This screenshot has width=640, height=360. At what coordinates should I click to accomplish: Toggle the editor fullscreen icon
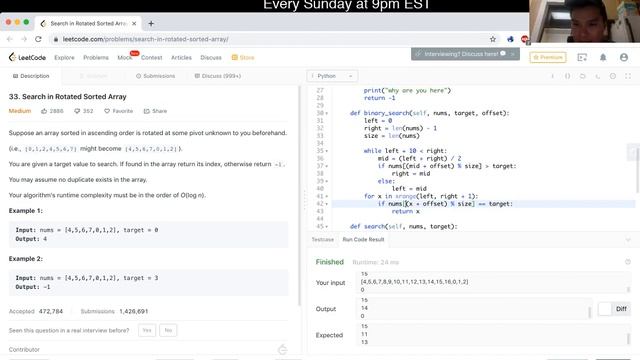point(628,76)
